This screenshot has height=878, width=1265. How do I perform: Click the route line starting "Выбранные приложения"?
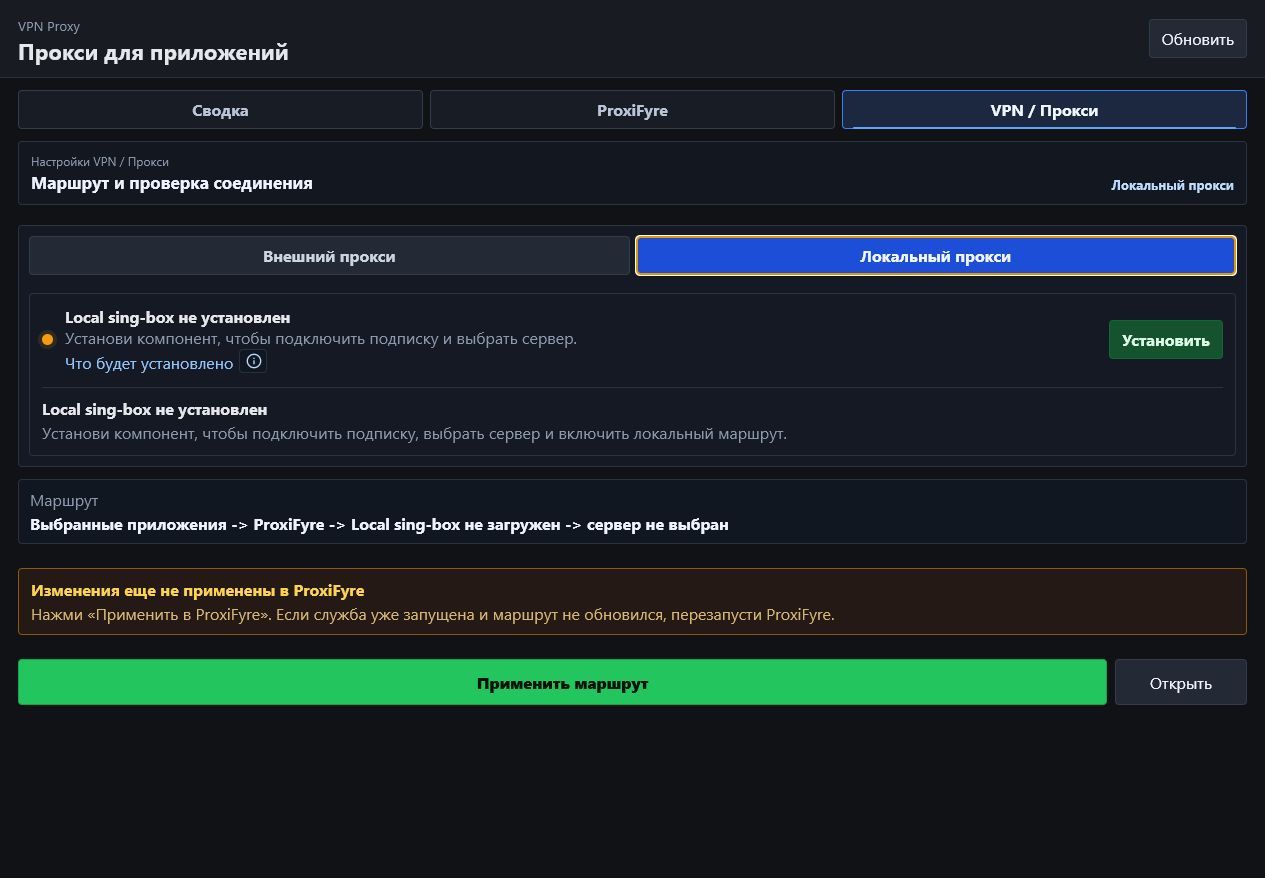click(379, 524)
